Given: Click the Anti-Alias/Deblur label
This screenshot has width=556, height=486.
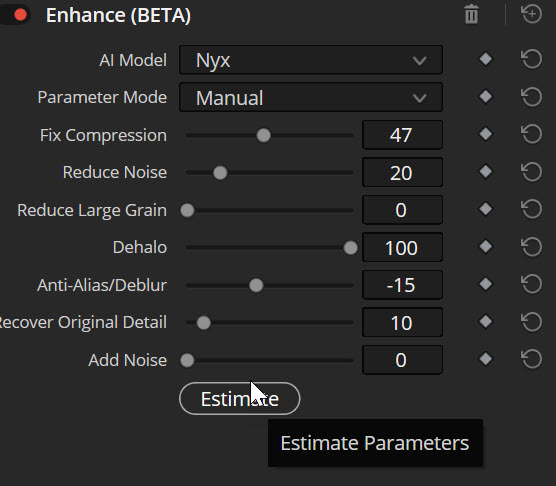Looking at the screenshot, I should pyautogui.click(x=102, y=285).
